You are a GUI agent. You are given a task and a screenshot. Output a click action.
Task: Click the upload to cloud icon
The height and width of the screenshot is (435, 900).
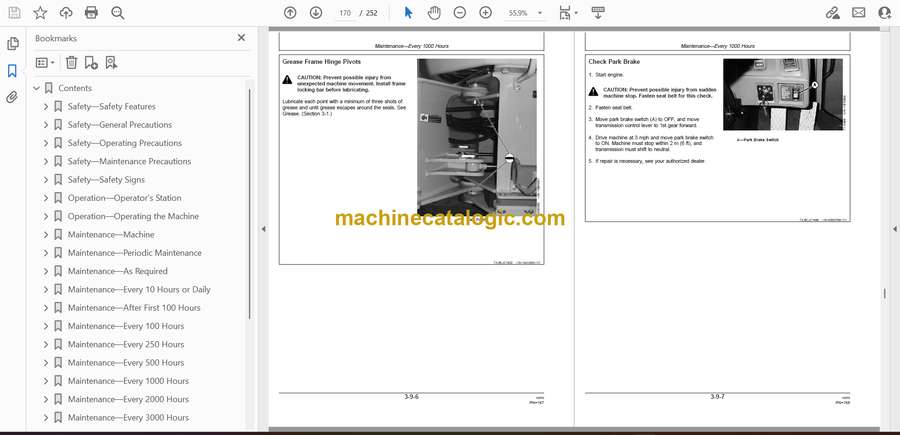click(66, 13)
